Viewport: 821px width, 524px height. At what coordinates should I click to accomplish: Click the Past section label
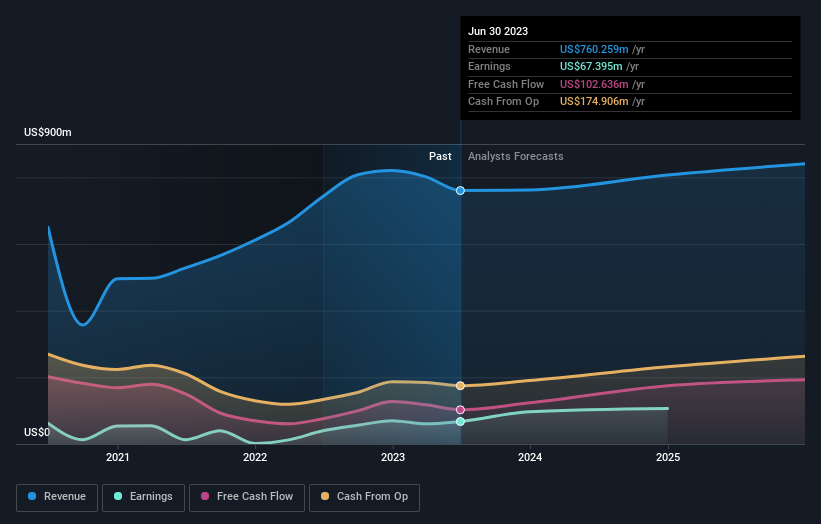440,157
